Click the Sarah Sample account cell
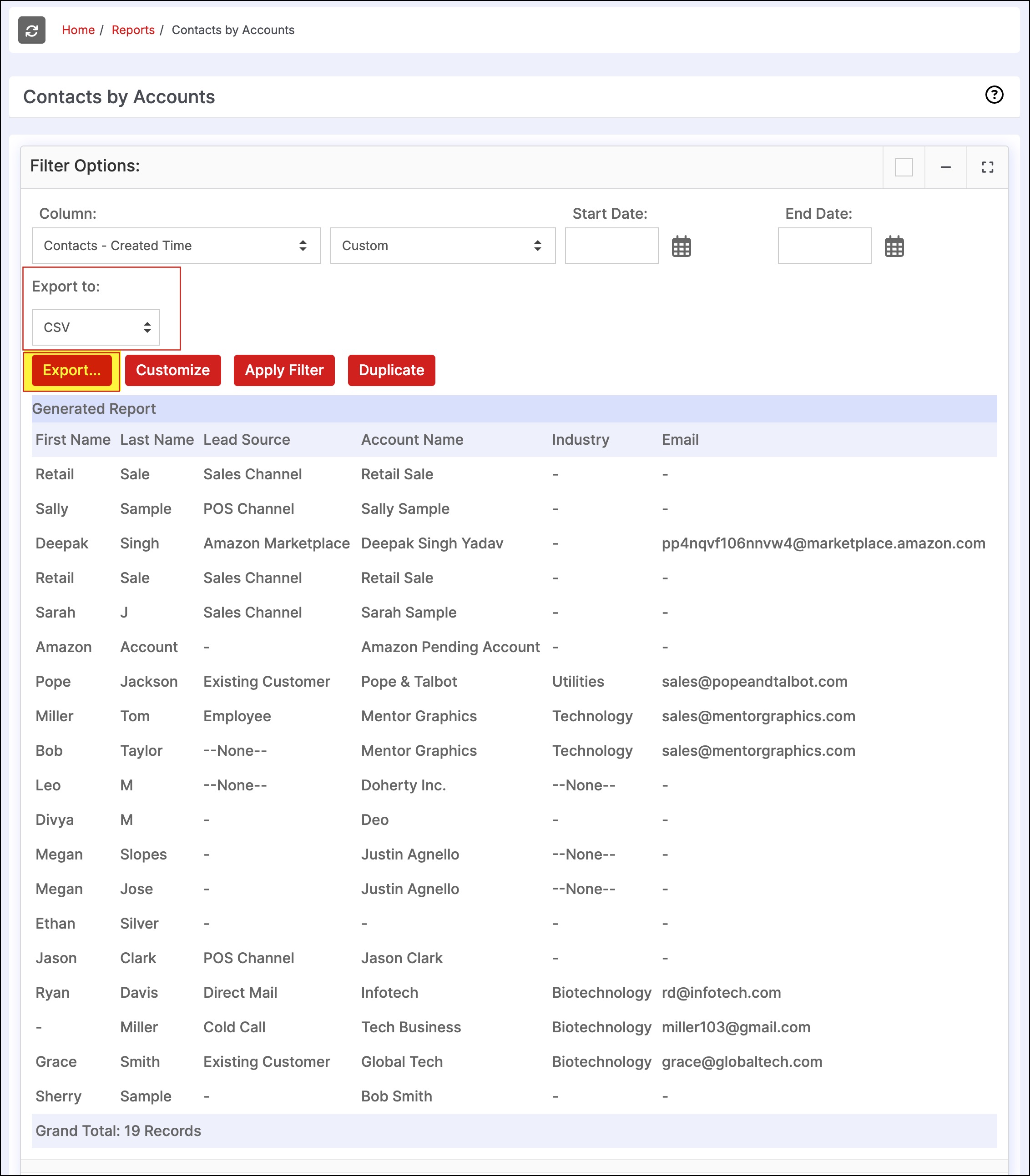1030x1176 pixels. click(x=409, y=613)
